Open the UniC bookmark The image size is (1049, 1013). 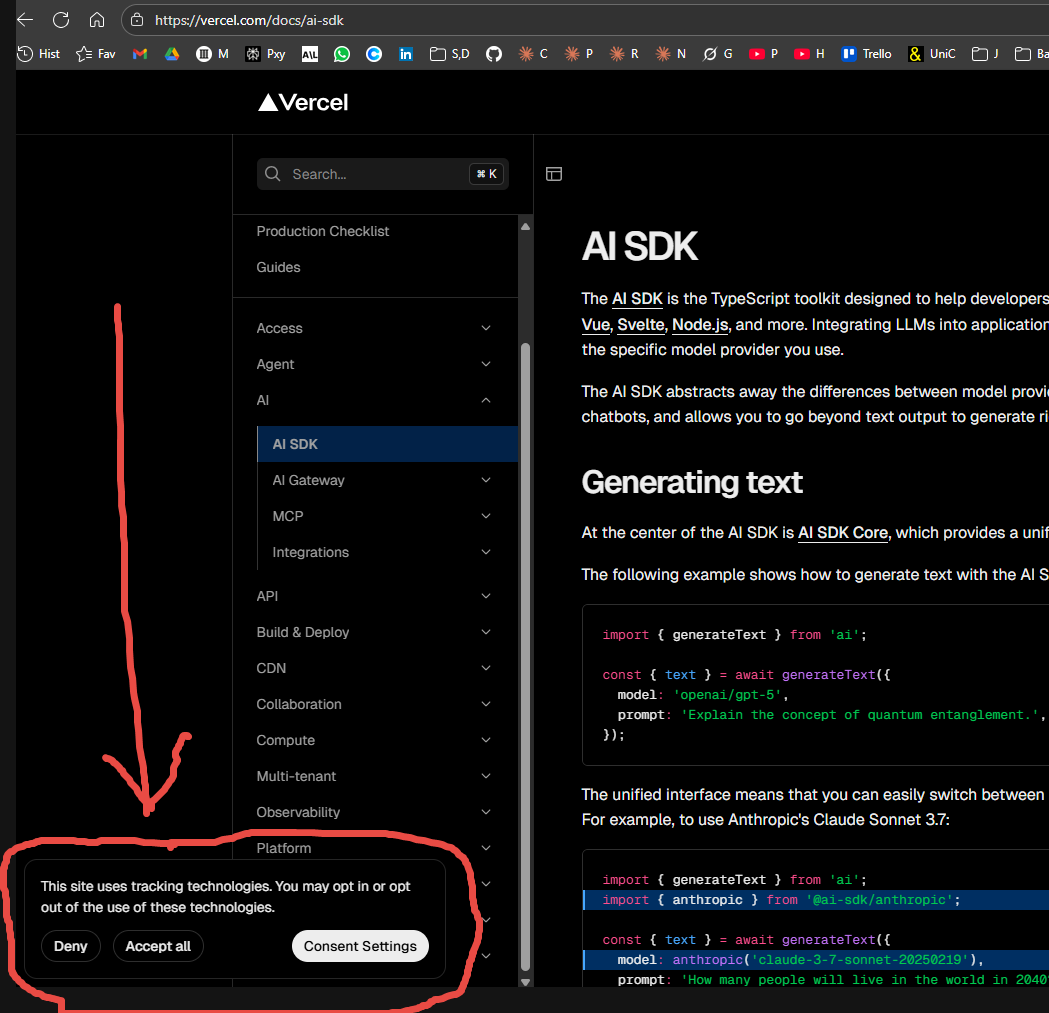932,54
